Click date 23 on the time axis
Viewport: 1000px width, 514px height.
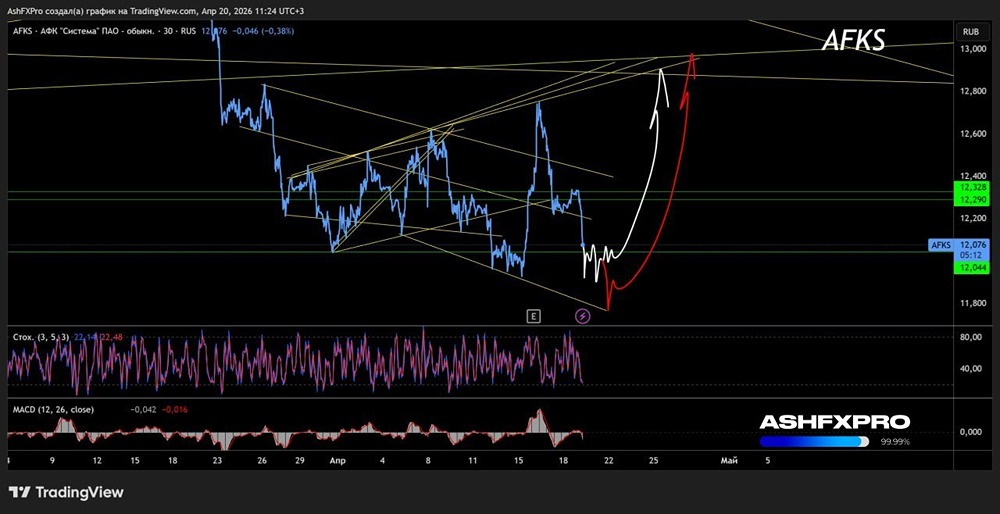point(217,460)
